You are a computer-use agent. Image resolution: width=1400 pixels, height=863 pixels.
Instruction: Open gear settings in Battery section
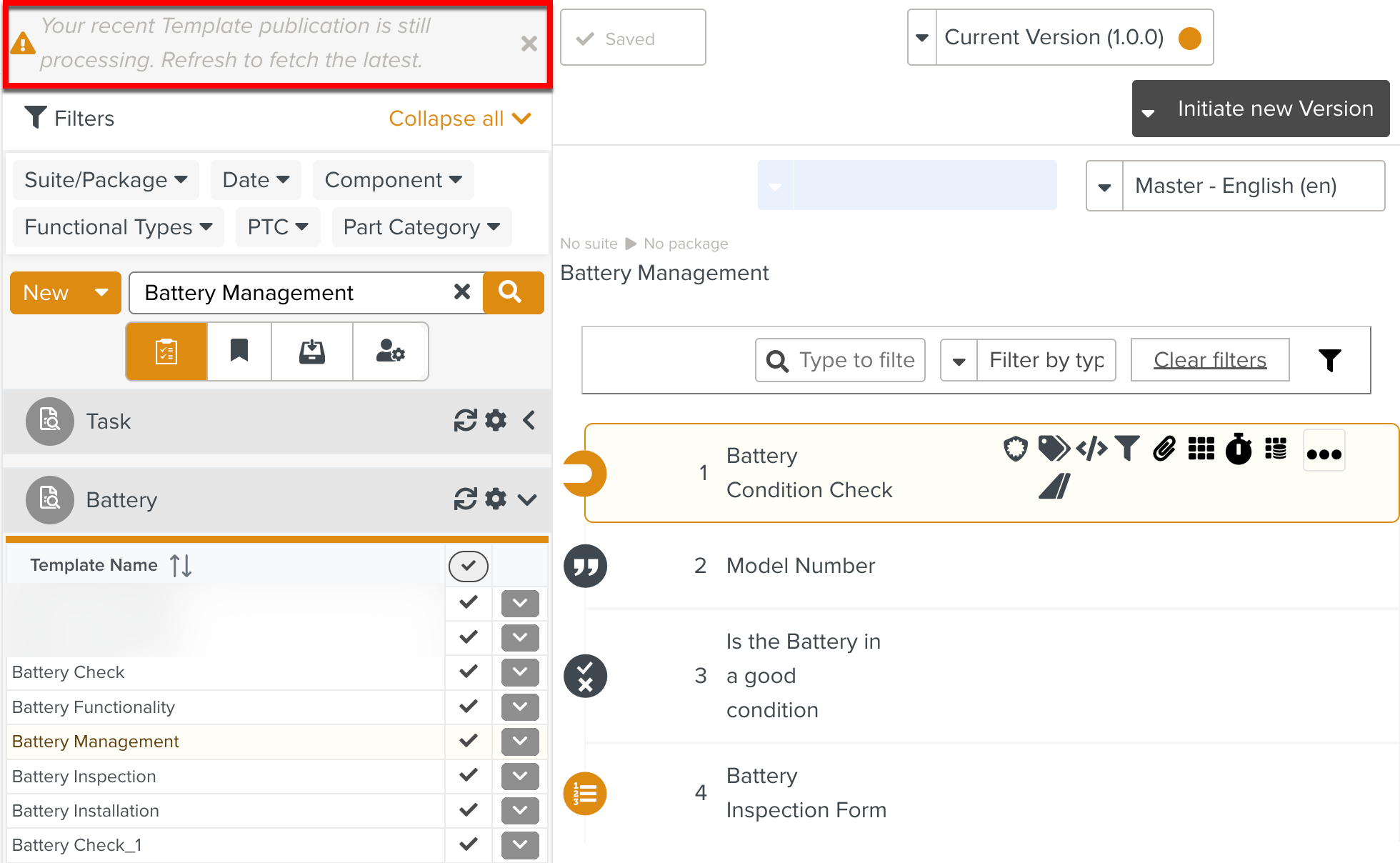coord(496,499)
